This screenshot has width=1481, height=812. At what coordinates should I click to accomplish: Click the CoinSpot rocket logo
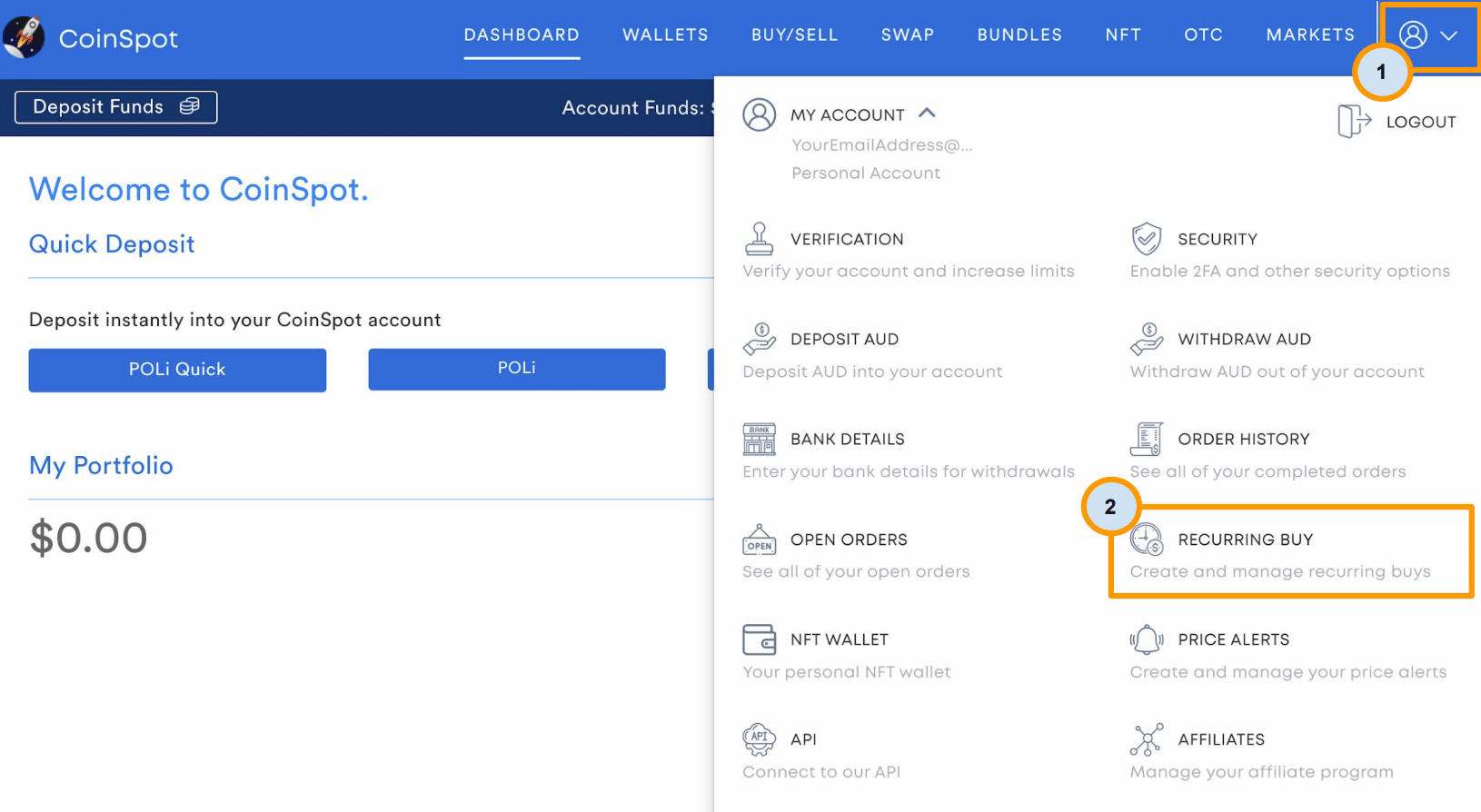point(25,37)
